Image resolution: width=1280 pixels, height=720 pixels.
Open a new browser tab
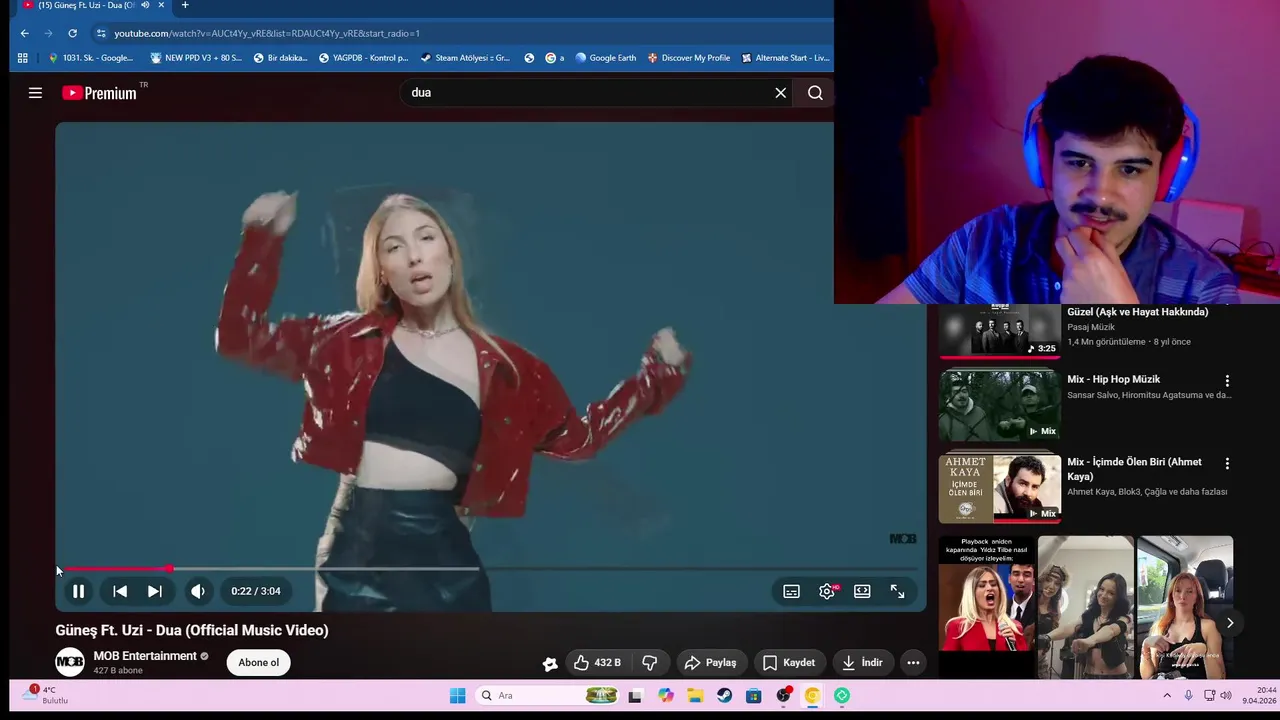pyautogui.click(x=185, y=5)
